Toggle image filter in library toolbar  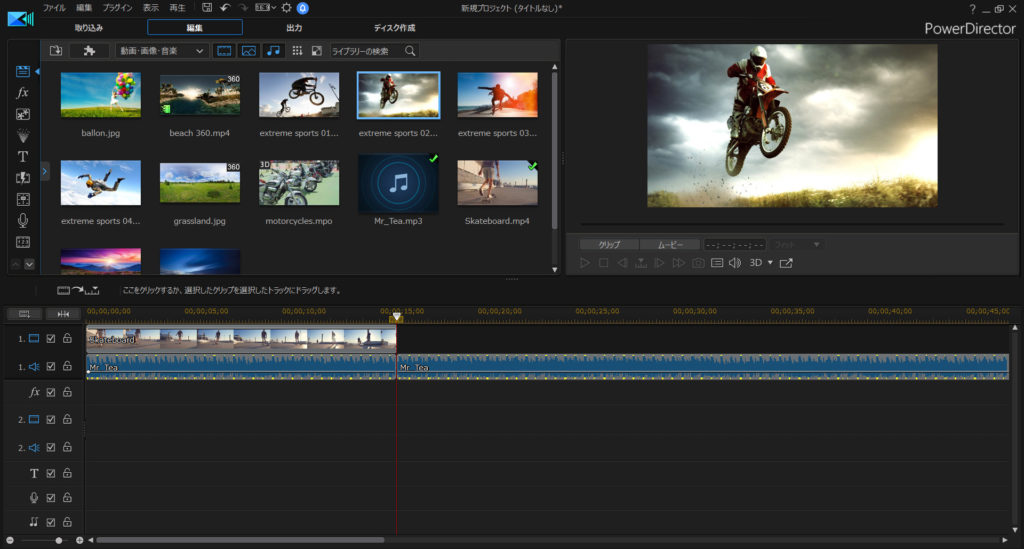[249, 50]
